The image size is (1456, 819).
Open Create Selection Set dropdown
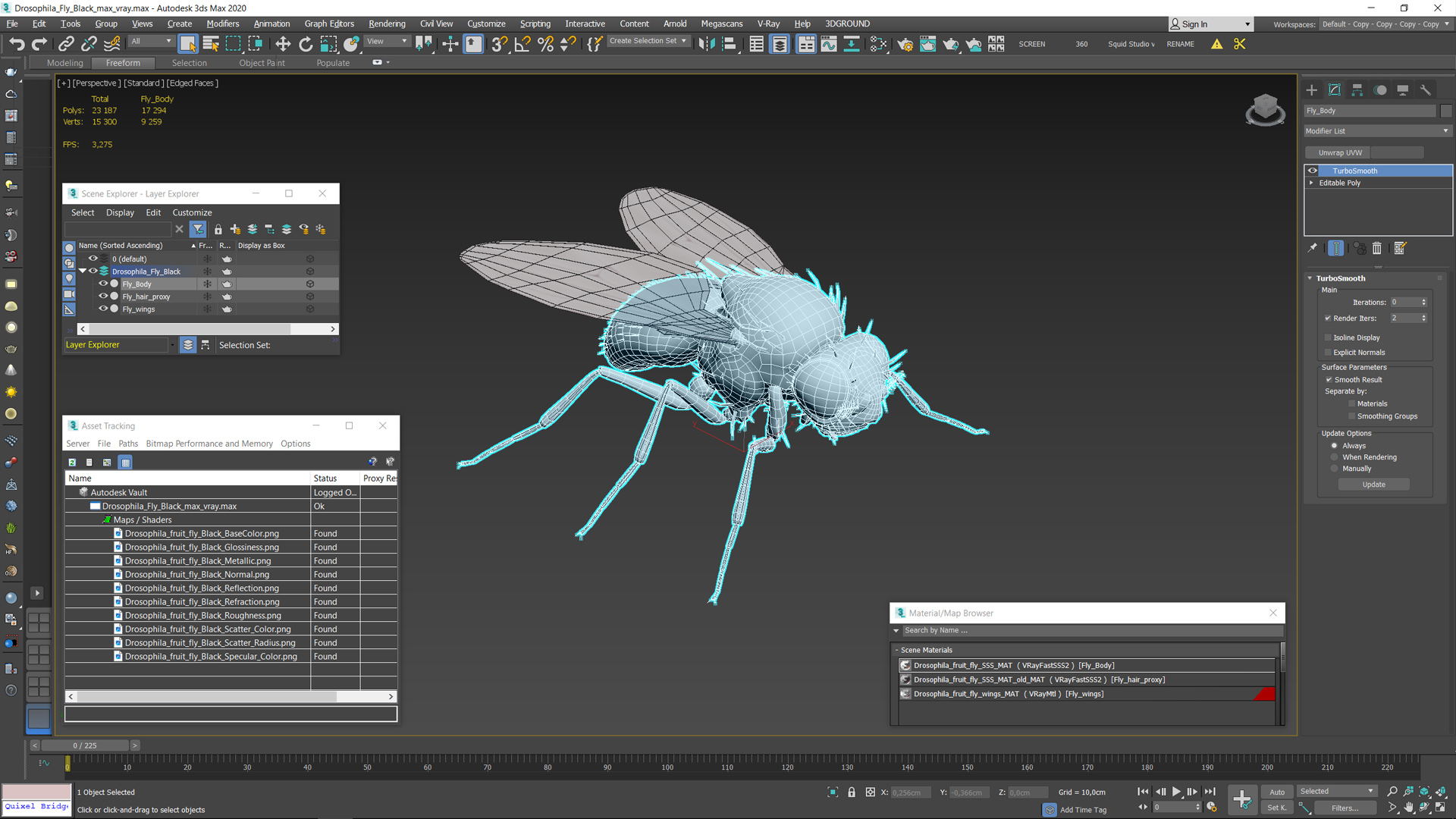click(x=648, y=41)
